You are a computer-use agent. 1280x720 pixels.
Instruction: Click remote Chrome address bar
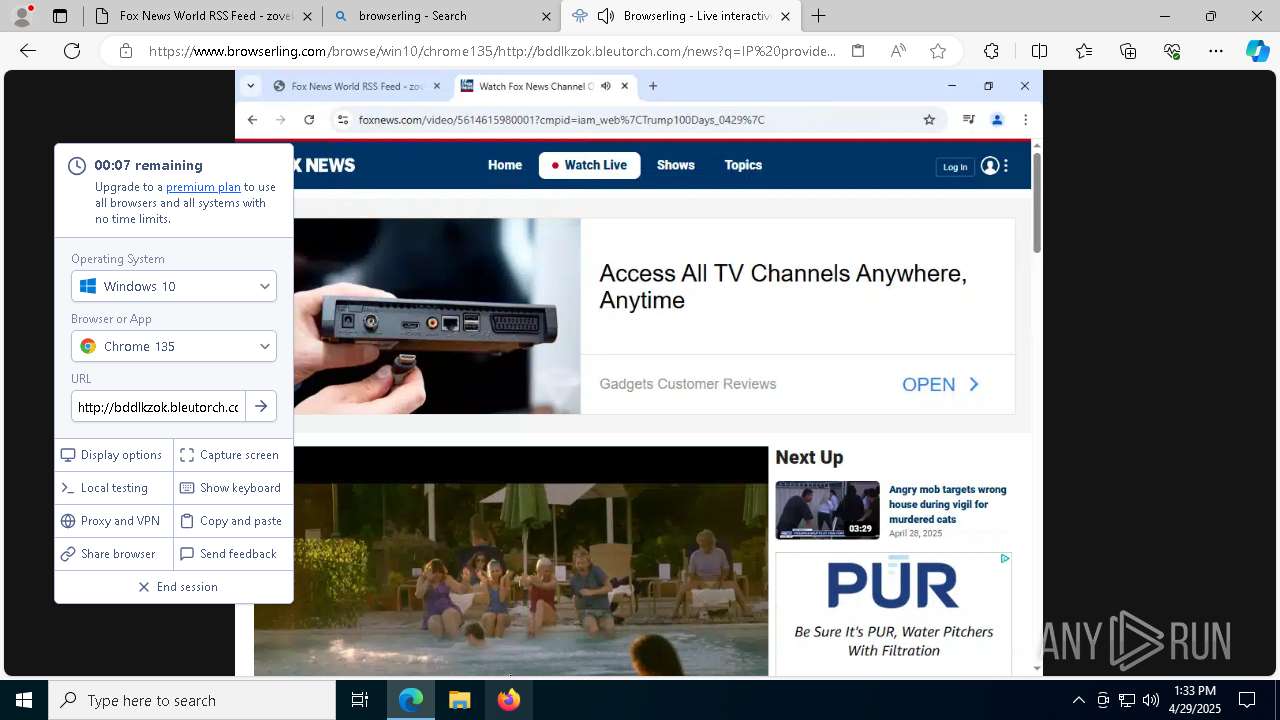640,120
